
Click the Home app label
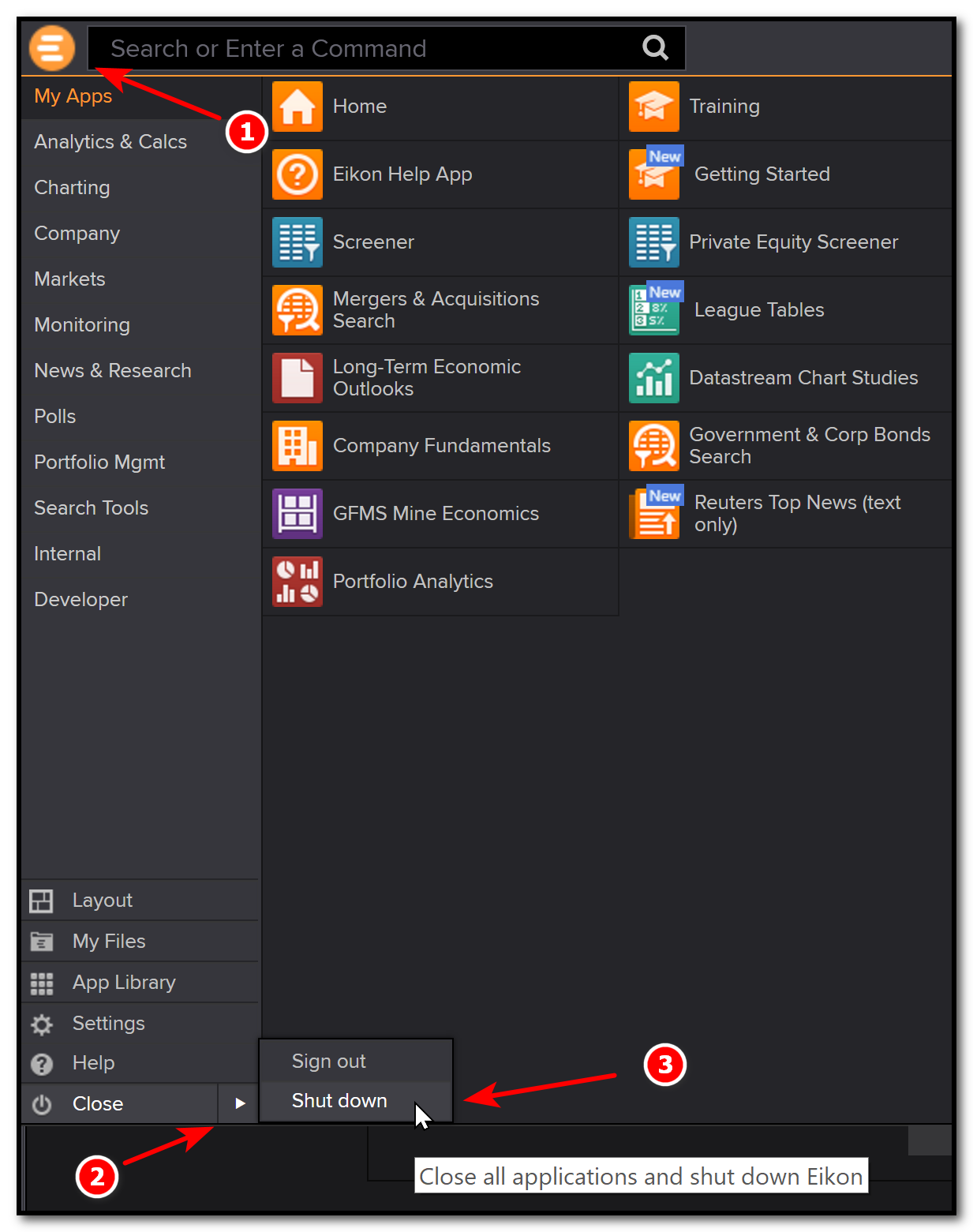pyautogui.click(x=360, y=107)
